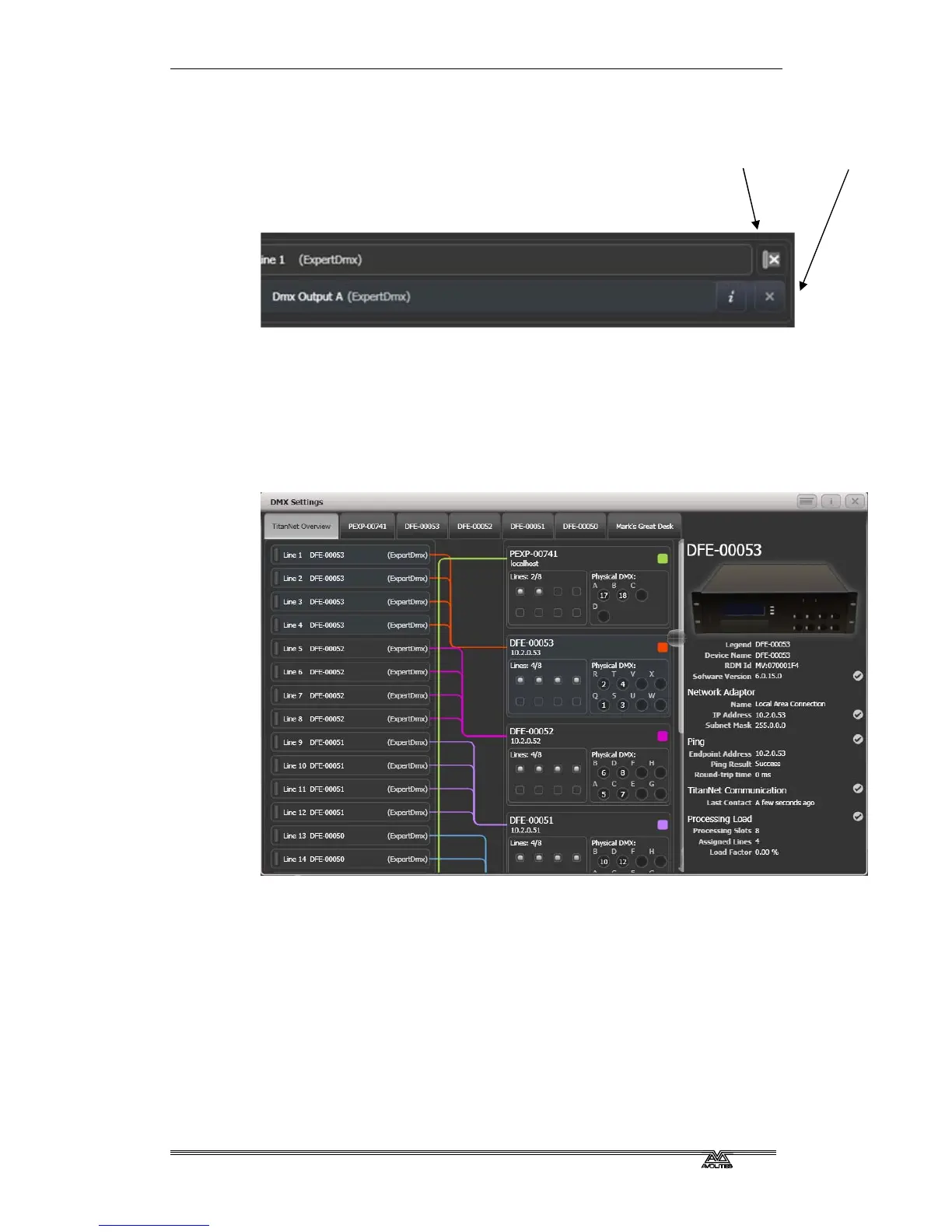
Task: Click physical DMX output 18 on PEXP-00741
Action: click(x=622, y=595)
